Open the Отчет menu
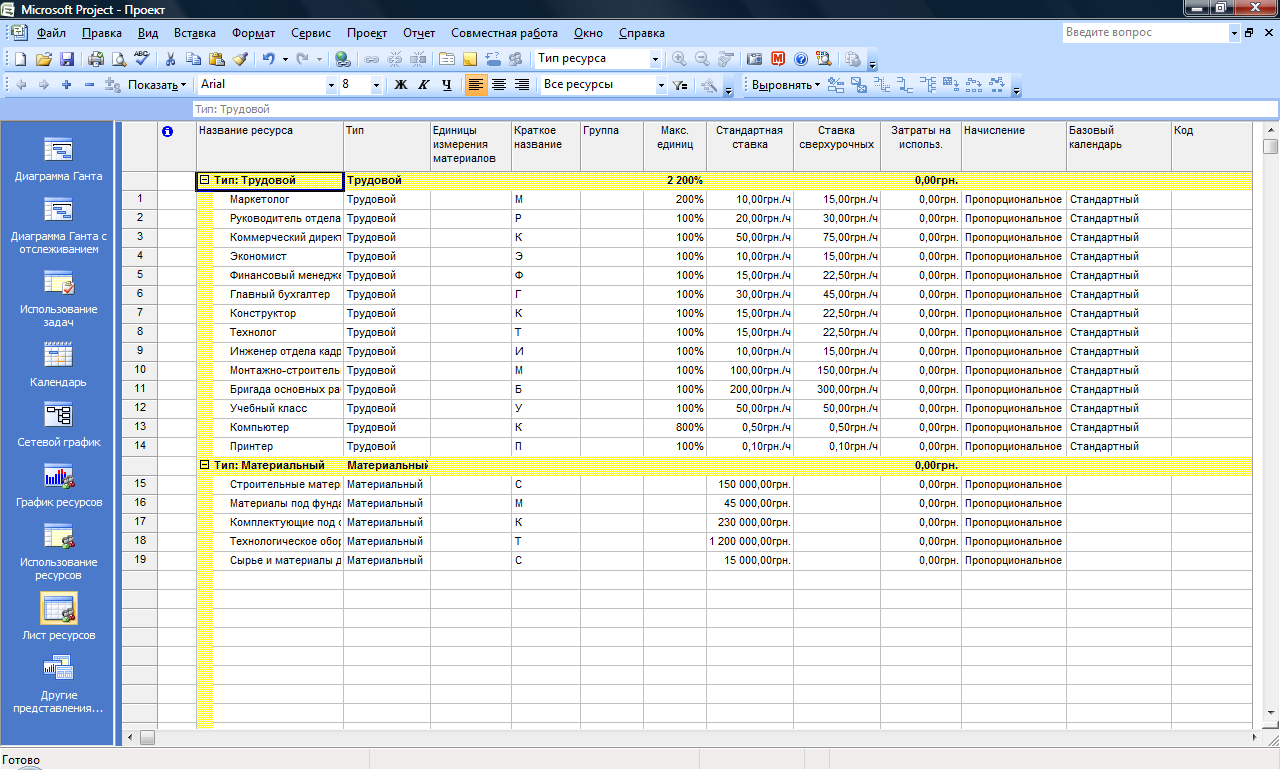 point(419,33)
